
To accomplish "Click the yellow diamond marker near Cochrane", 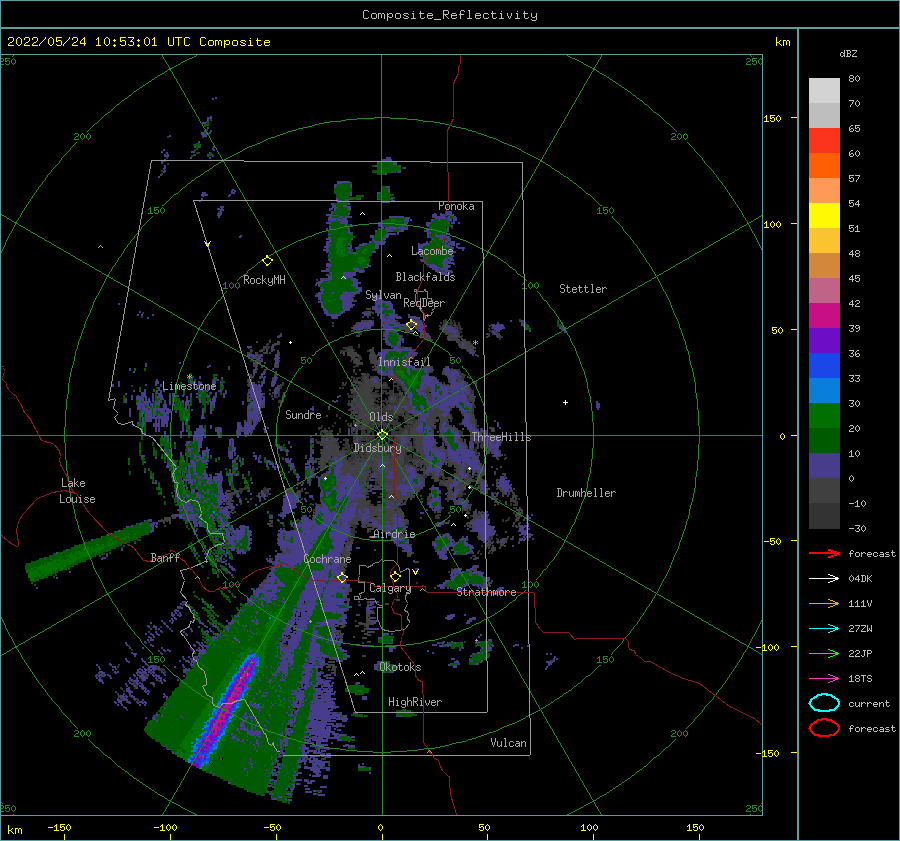I will [x=342, y=578].
